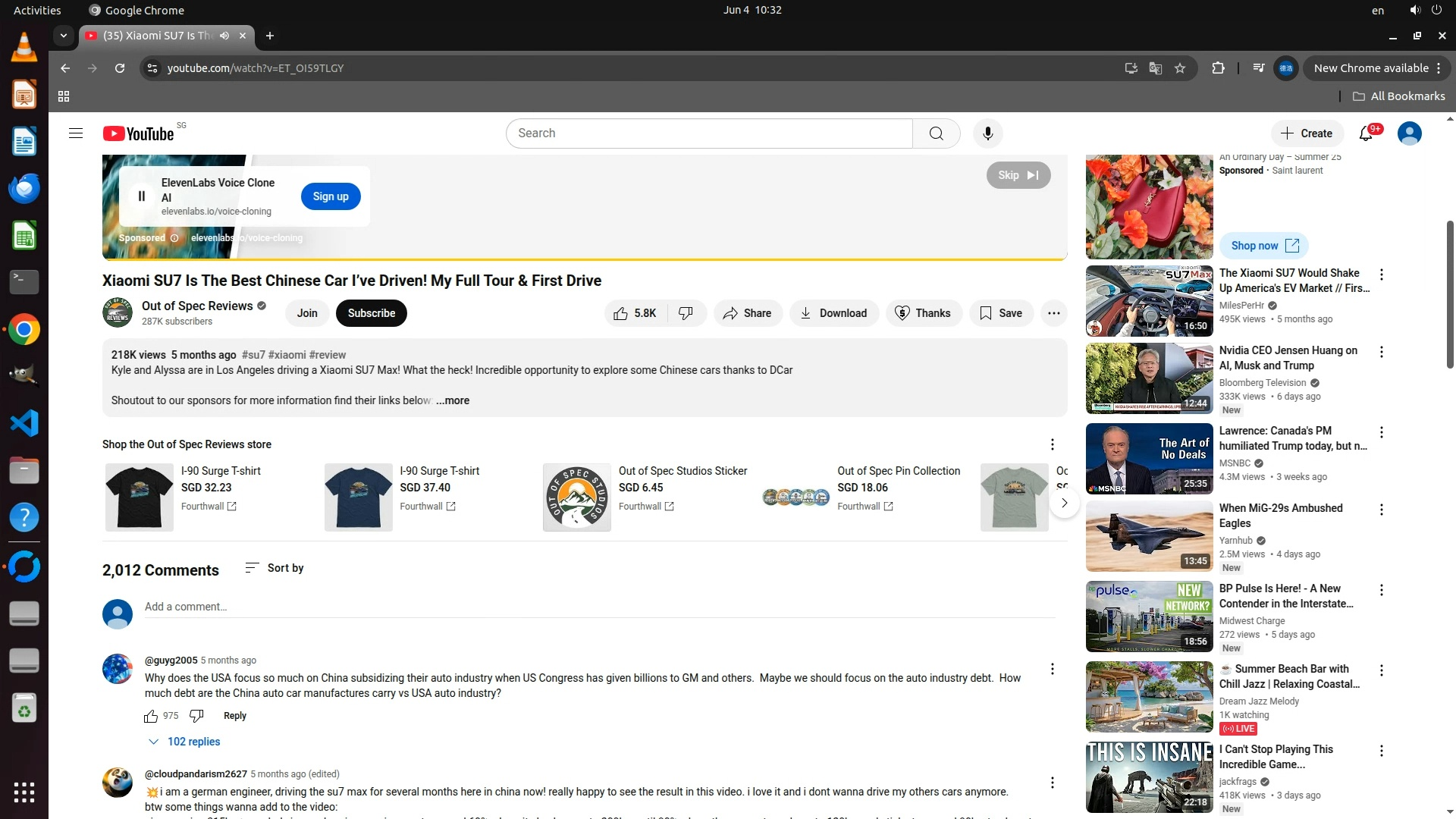Open more actions ellipsis beside Save
This screenshot has width=1456, height=819.
tap(1053, 313)
